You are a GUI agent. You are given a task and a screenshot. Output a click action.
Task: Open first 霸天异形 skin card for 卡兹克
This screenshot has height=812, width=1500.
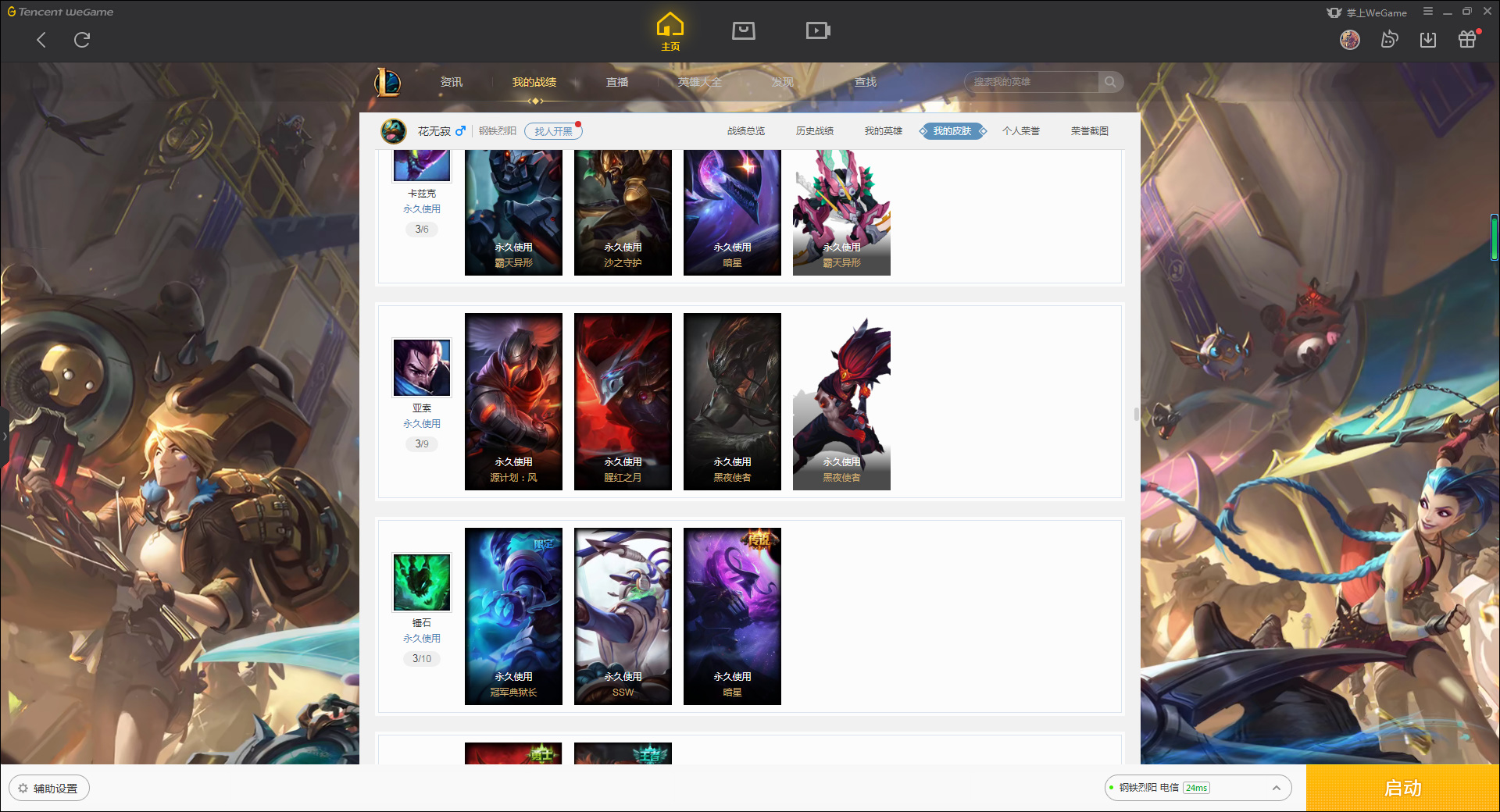pyautogui.click(x=513, y=212)
